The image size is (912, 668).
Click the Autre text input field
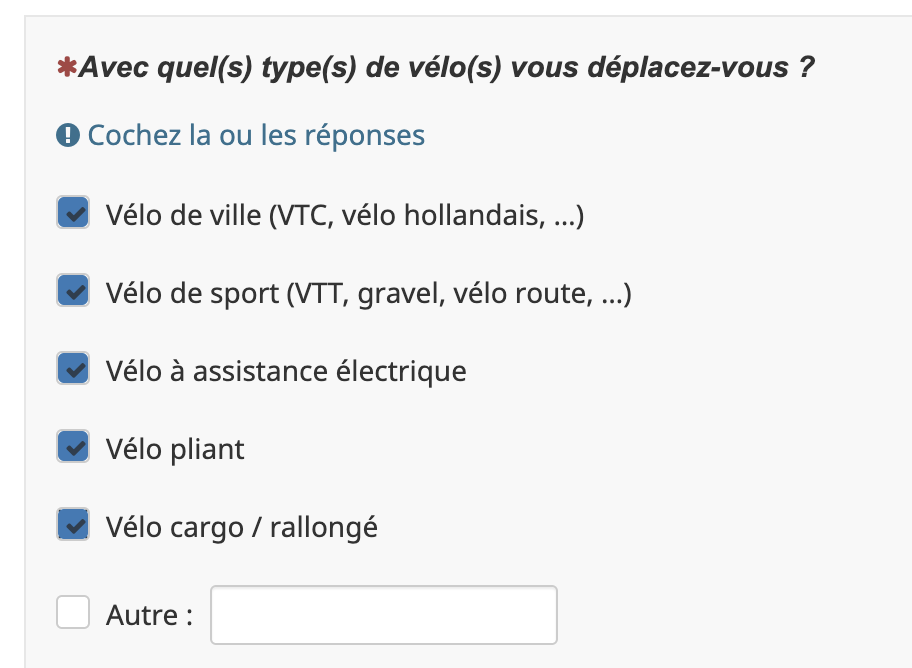pos(383,614)
